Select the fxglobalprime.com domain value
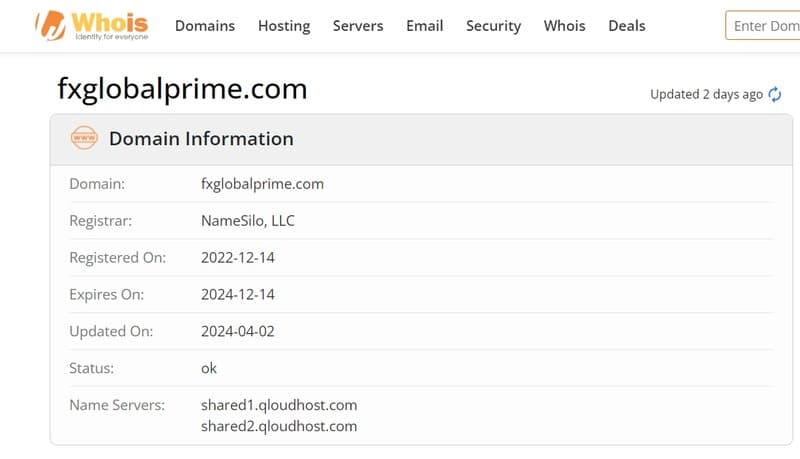800x459 pixels. 262,184
